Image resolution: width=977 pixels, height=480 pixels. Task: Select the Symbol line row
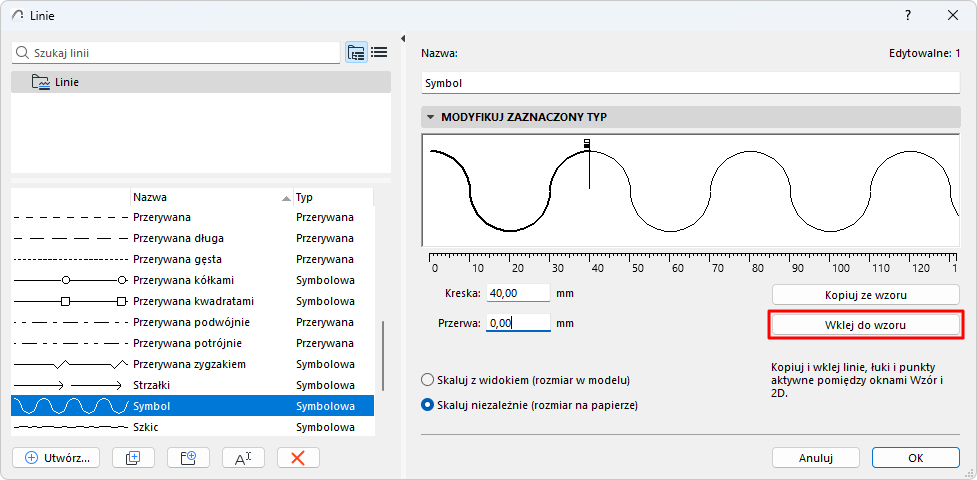pyautogui.click(x=193, y=406)
